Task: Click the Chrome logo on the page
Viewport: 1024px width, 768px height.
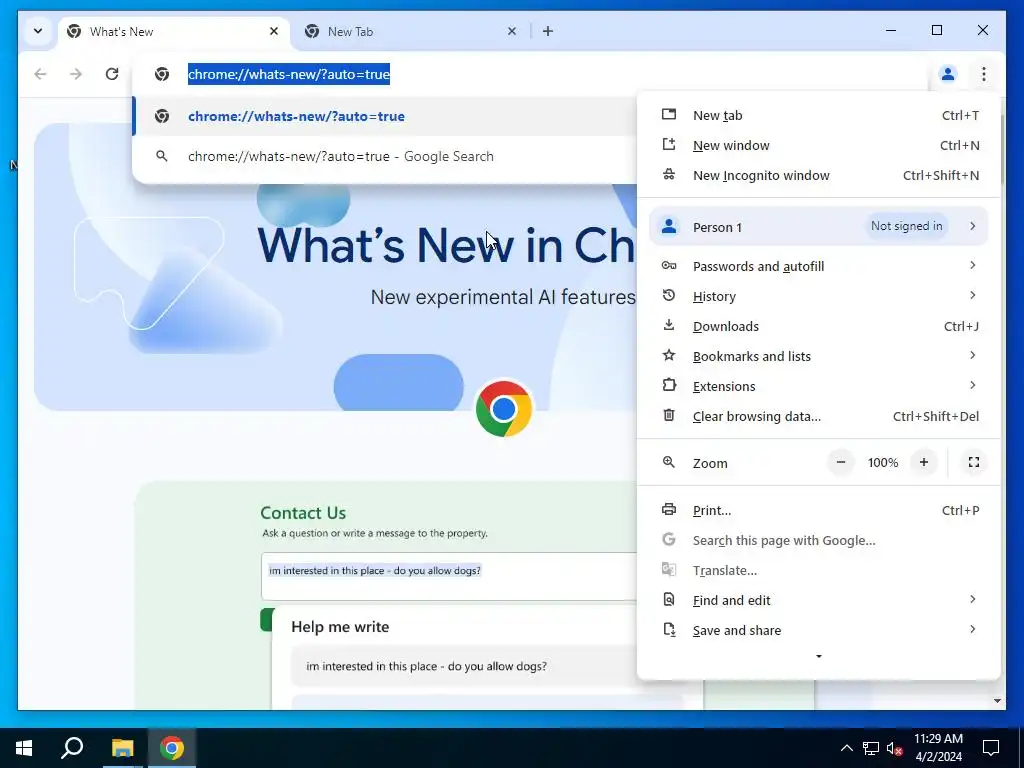Action: click(504, 409)
